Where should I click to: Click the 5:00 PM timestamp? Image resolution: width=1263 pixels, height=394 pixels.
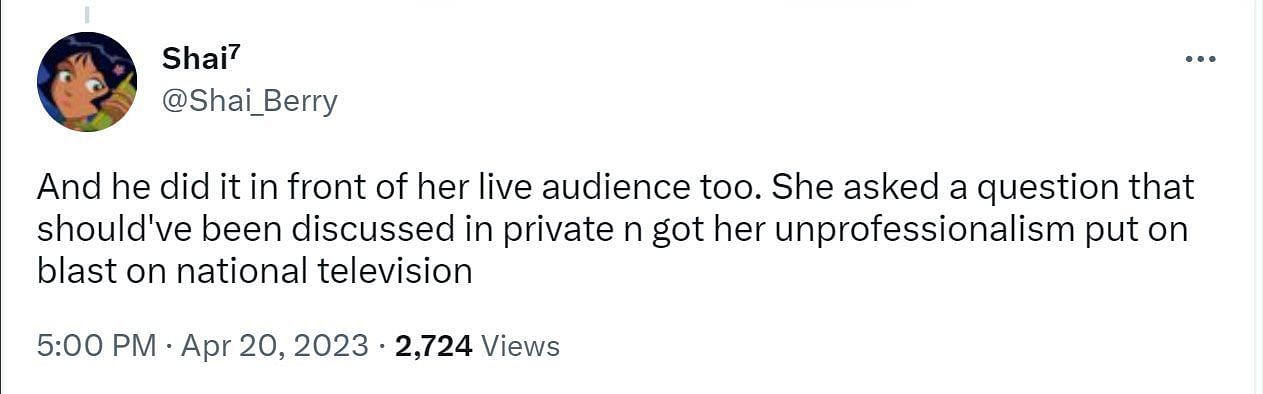(x=96, y=346)
